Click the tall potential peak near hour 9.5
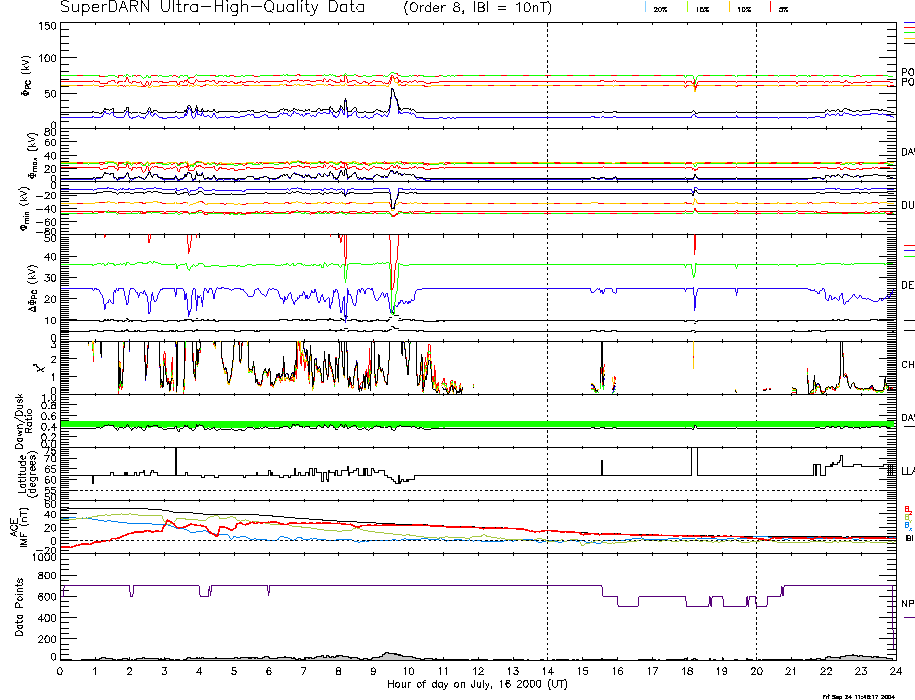The width and height of the screenshot is (915, 700). tap(393, 92)
